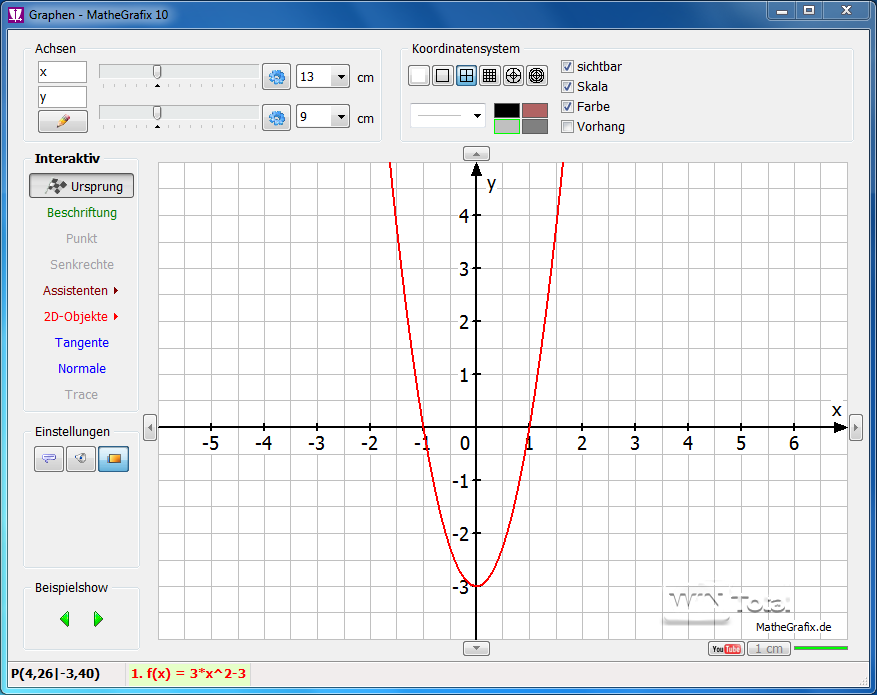
Task: Open the Assistenten submenu
Action: pos(81,291)
